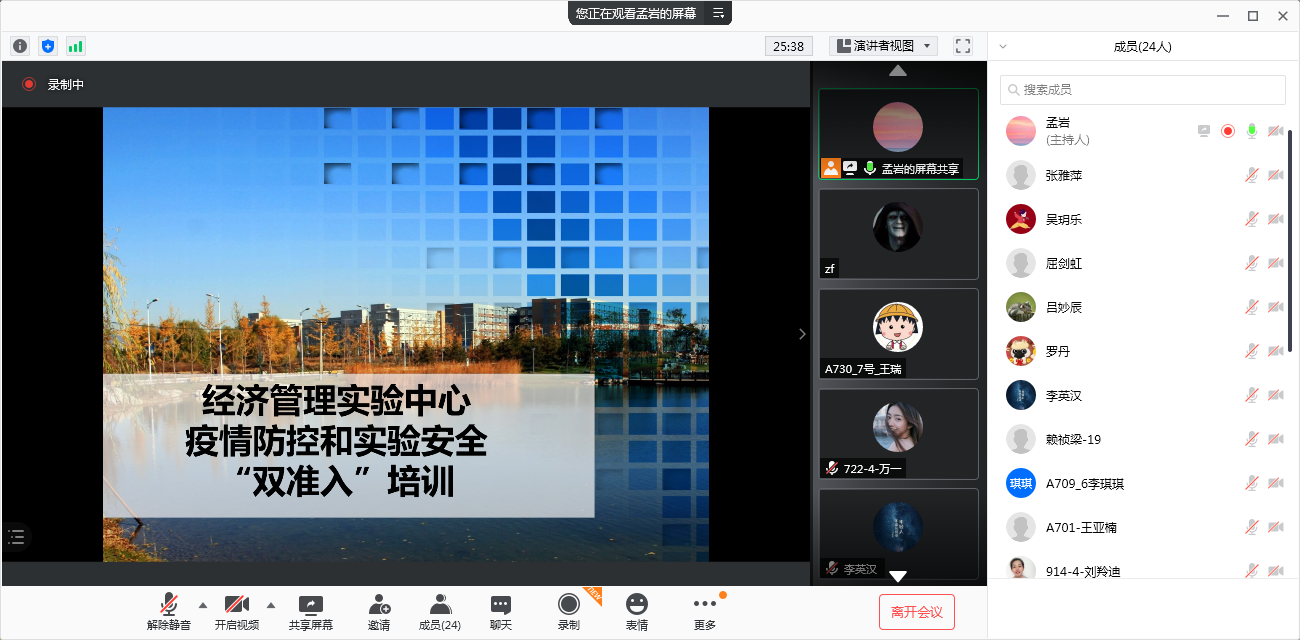Toggle the members list panel
The image size is (1300, 640).
point(439,611)
